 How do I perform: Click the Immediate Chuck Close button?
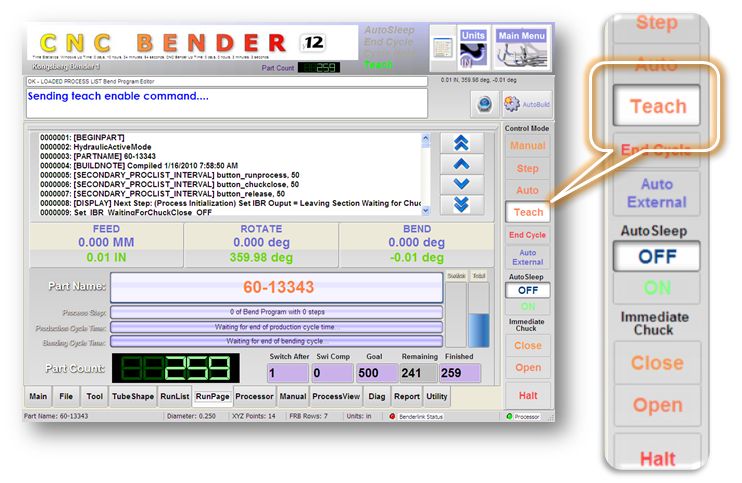(x=527, y=346)
